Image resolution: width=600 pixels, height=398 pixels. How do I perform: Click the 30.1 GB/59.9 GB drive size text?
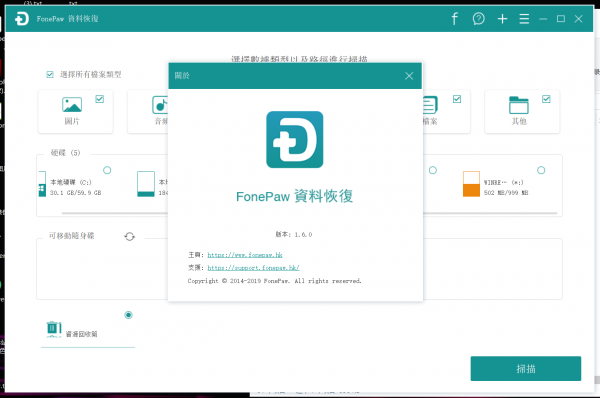pos(75,192)
